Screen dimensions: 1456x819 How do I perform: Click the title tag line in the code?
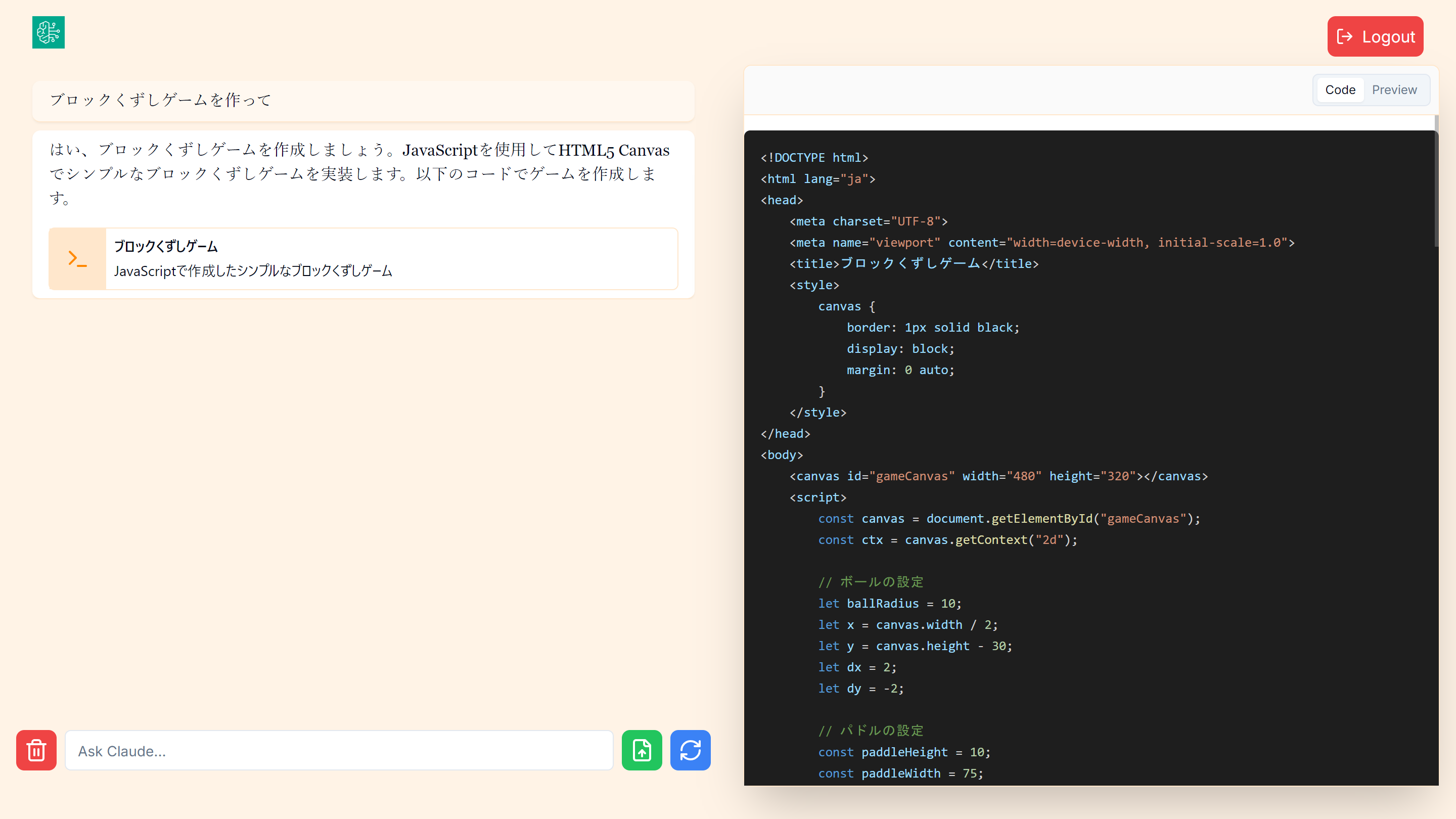point(914,263)
